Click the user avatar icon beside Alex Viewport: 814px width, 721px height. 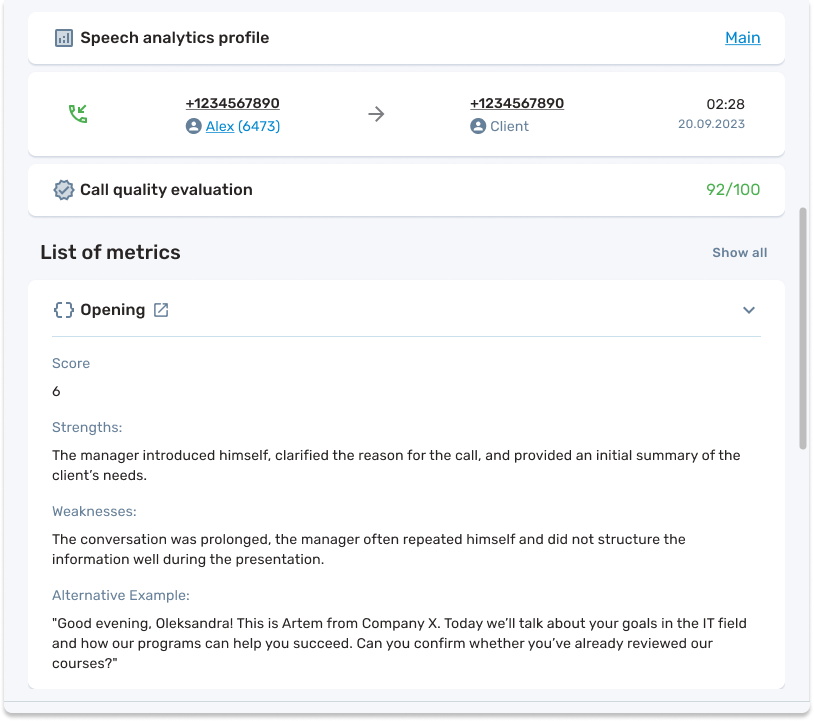[194, 127]
